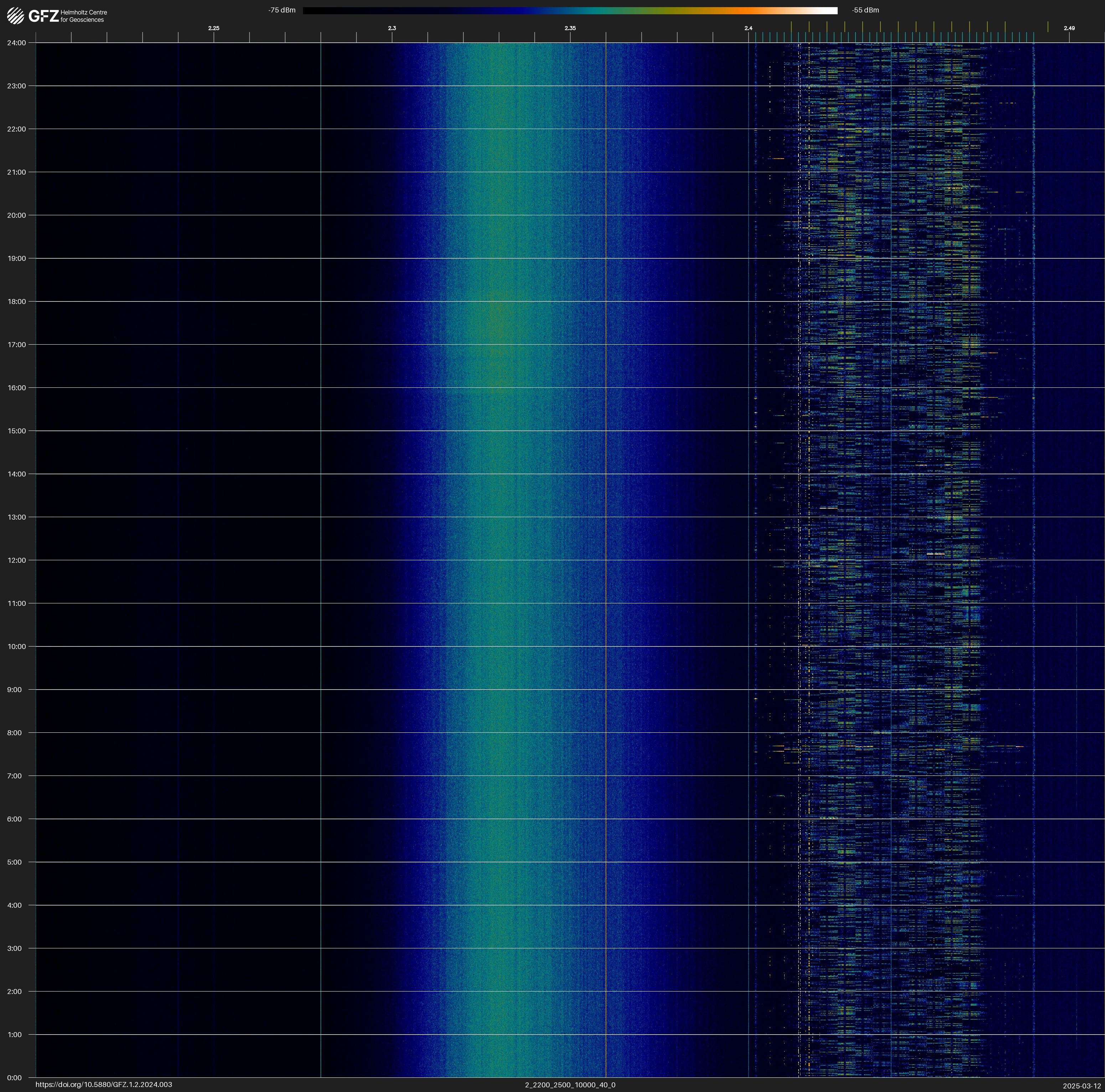Click the dBm color scale bar
This screenshot has width=1105, height=1092.
click(570, 10)
